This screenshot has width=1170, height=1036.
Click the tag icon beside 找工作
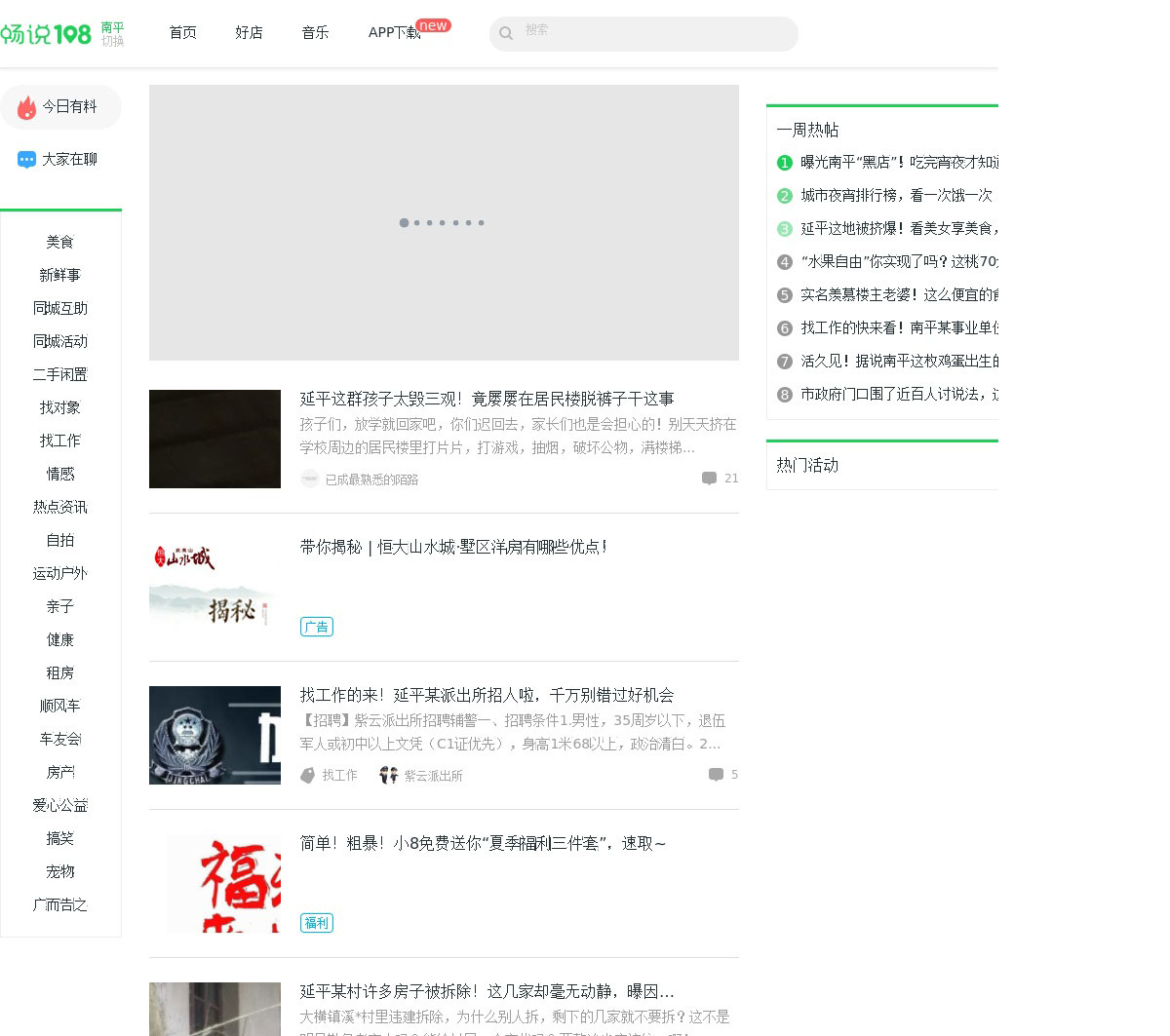point(308,775)
